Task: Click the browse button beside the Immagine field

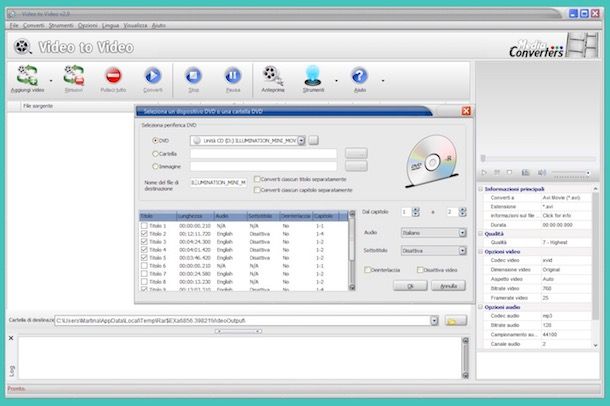Action: 356,166
